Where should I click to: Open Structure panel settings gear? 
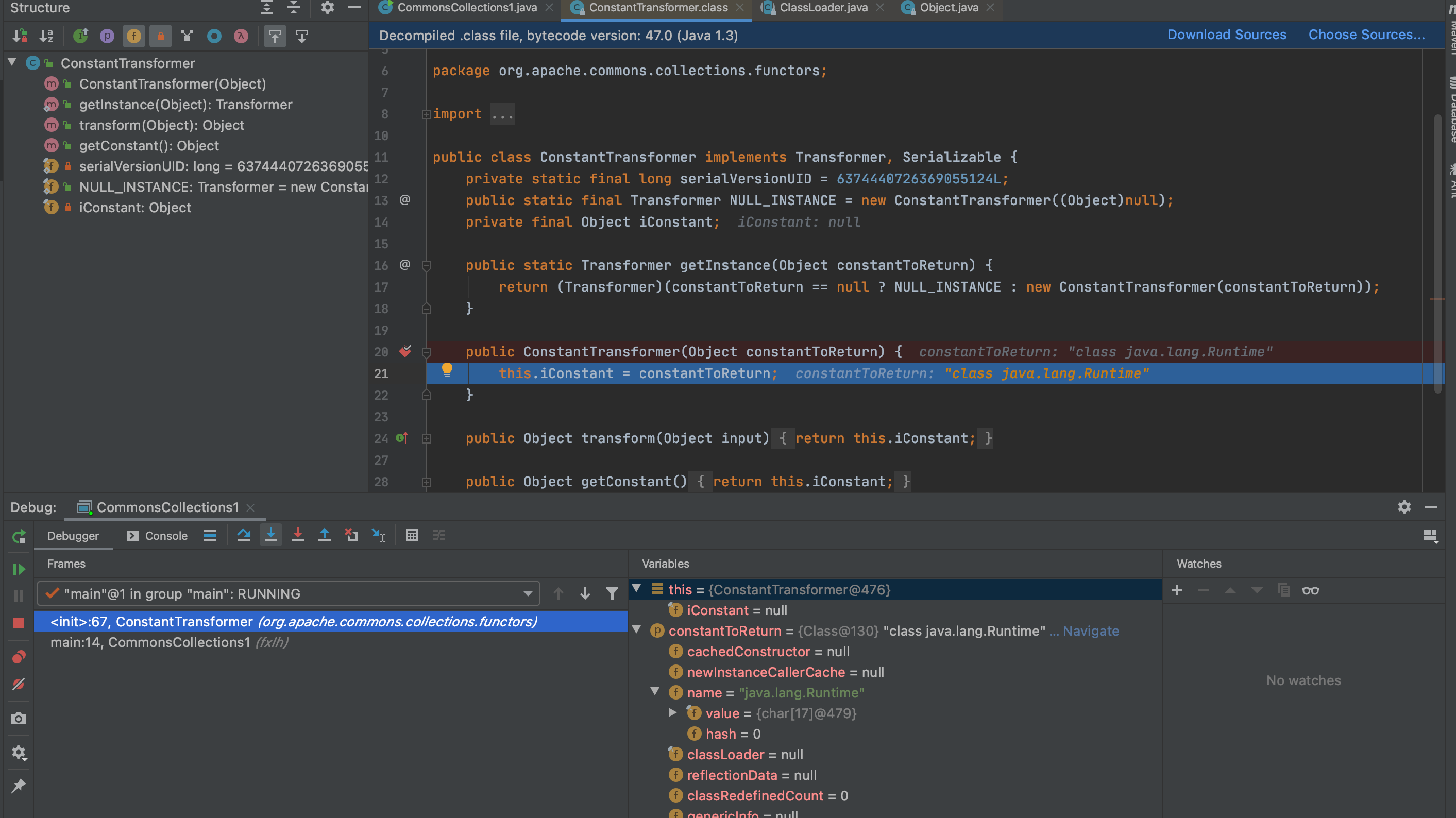(327, 7)
